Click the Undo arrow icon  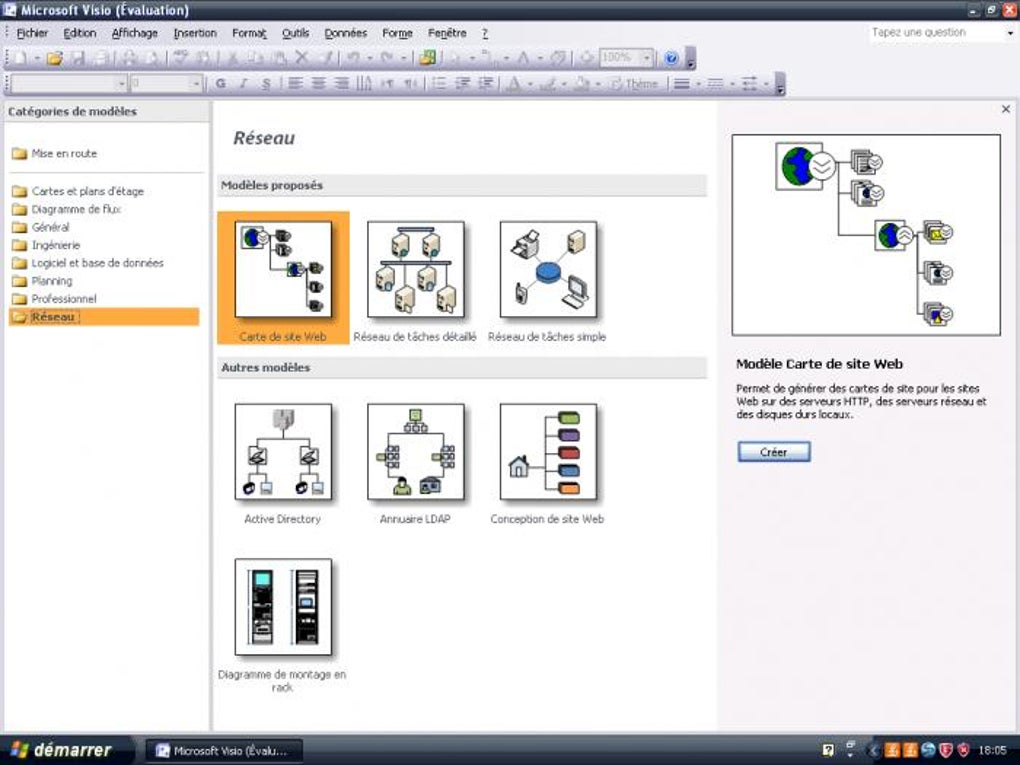[353, 58]
